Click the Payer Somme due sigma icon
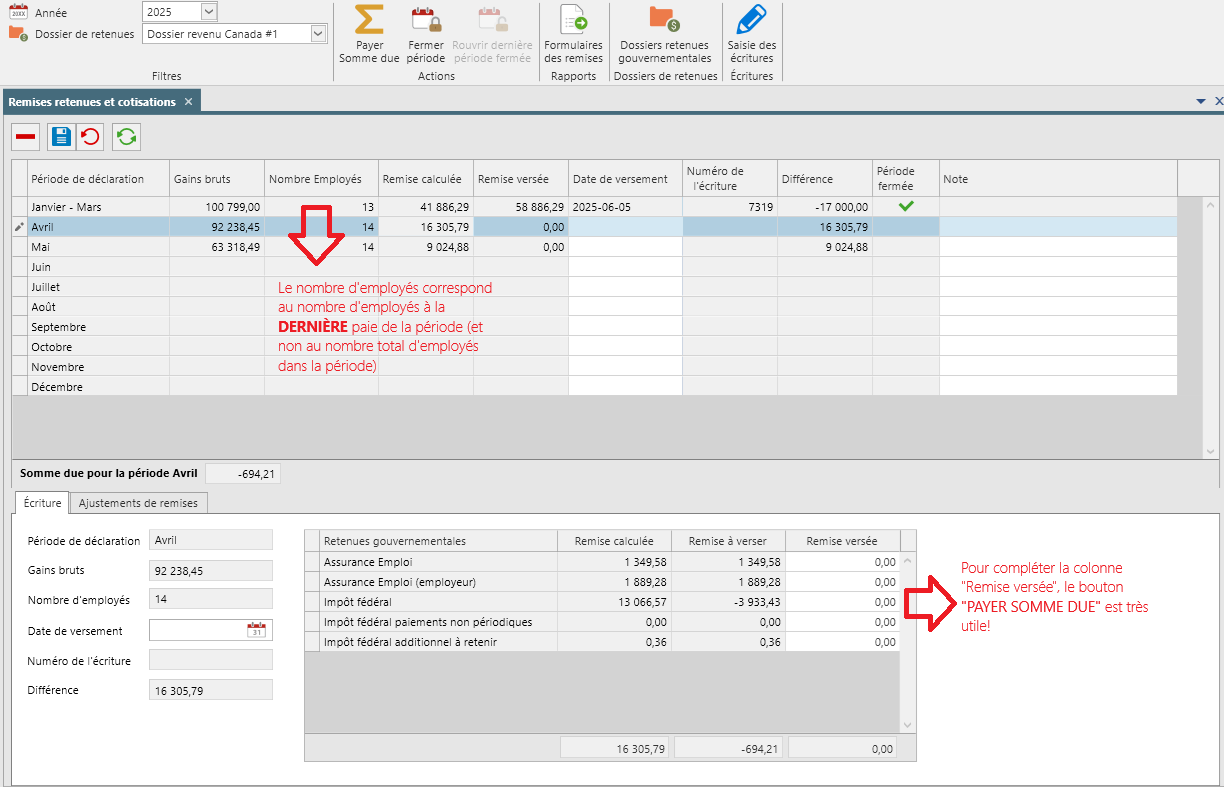 click(369, 20)
